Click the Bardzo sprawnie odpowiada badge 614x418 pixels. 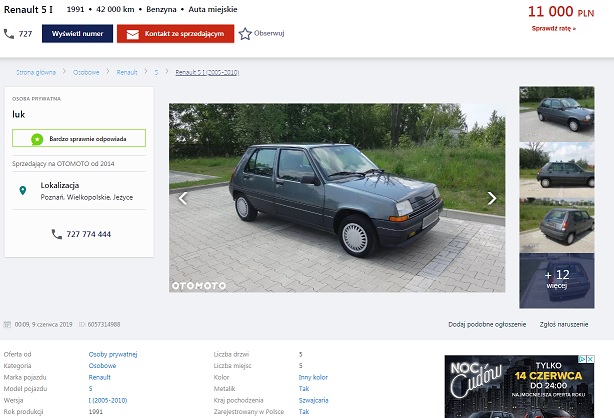[79, 138]
